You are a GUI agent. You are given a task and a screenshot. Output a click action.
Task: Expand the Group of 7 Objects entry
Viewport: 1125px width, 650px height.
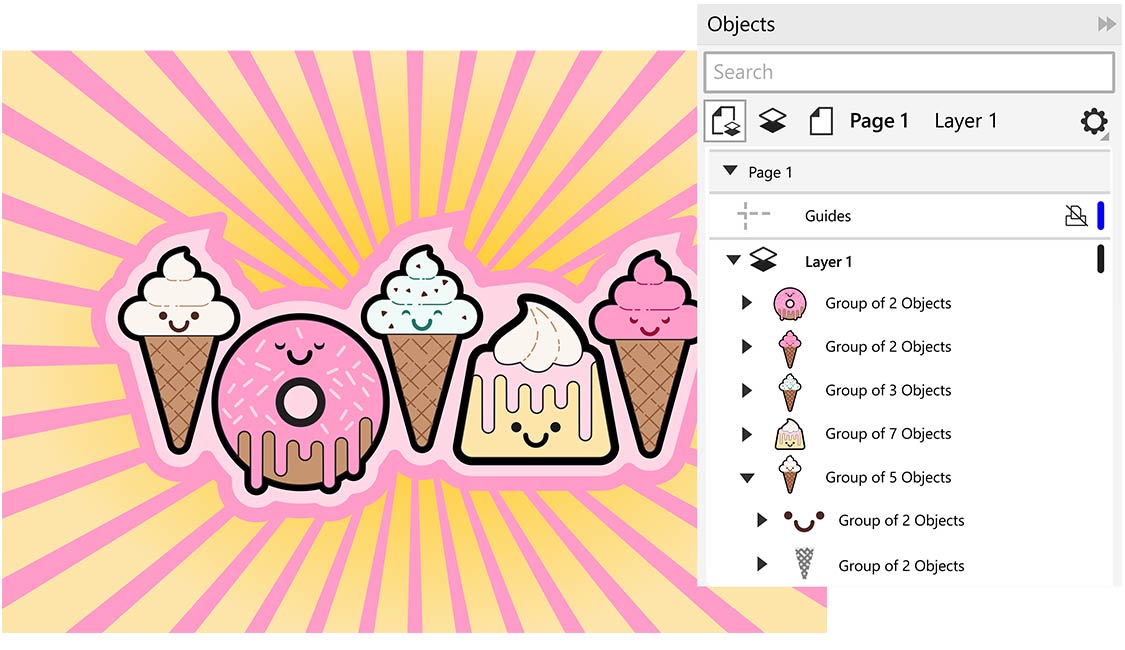click(x=747, y=433)
